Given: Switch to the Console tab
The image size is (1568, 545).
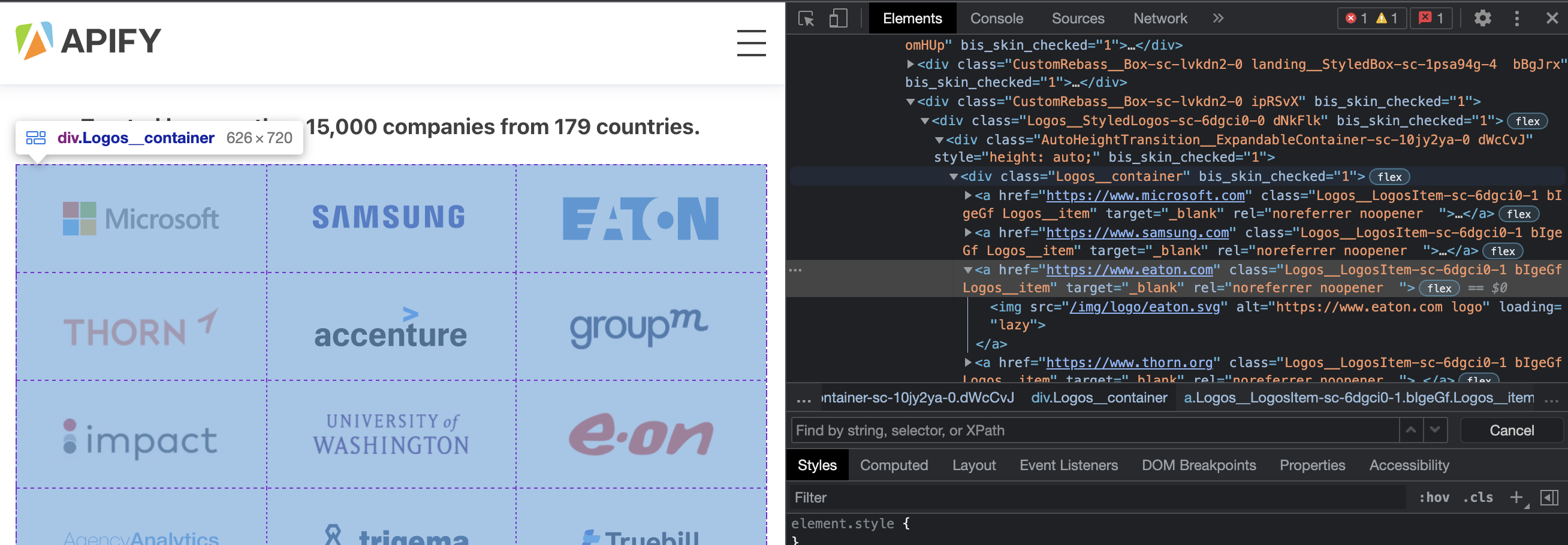Looking at the screenshot, I should [996, 18].
